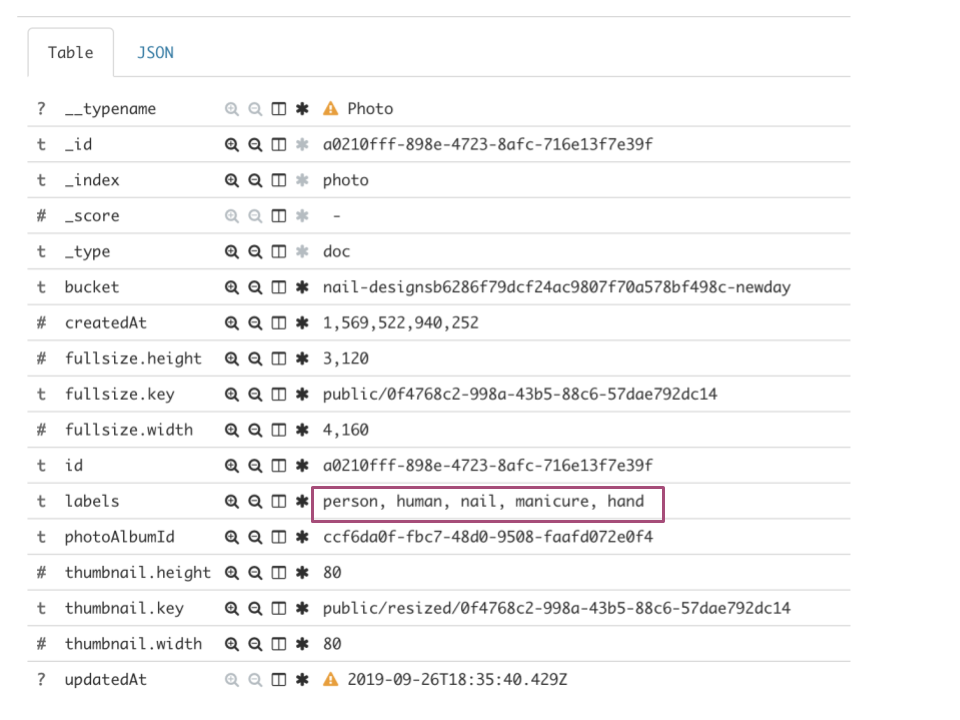Filter for the _index value "photo"

pos(232,180)
